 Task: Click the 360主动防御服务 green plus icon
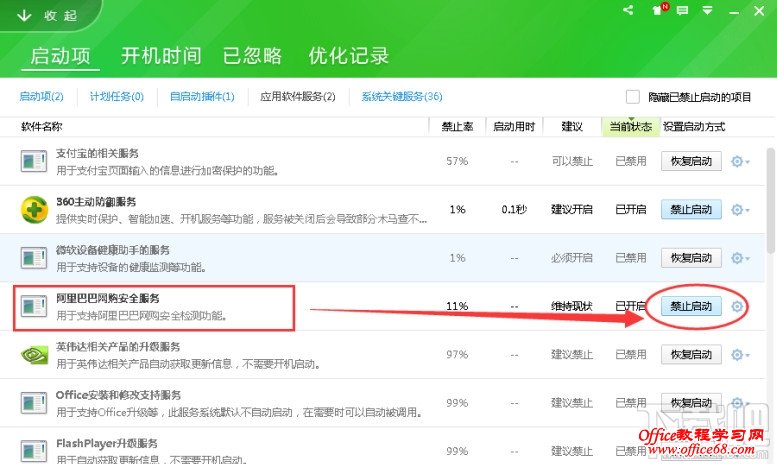click(x=34, y=210)
